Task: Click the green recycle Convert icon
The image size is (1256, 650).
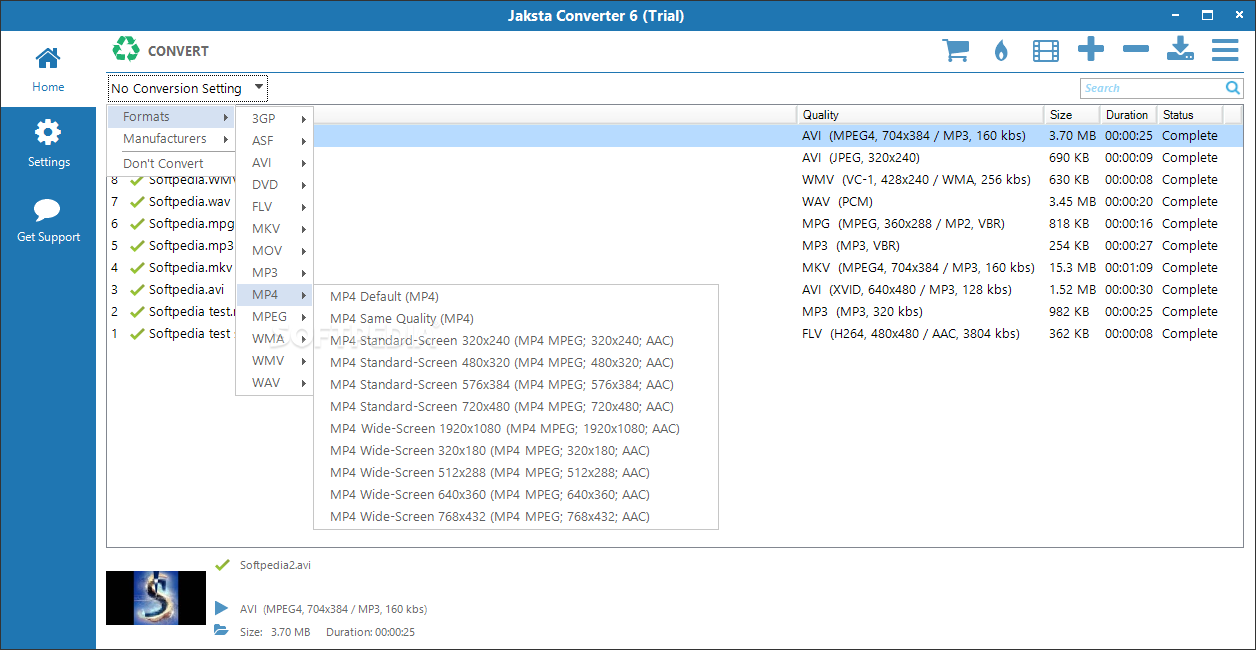Action: click(x=126, y=49)
